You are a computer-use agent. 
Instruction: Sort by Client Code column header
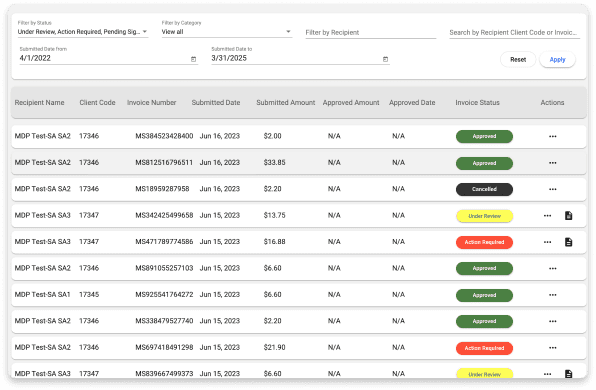tap(97, 103)
